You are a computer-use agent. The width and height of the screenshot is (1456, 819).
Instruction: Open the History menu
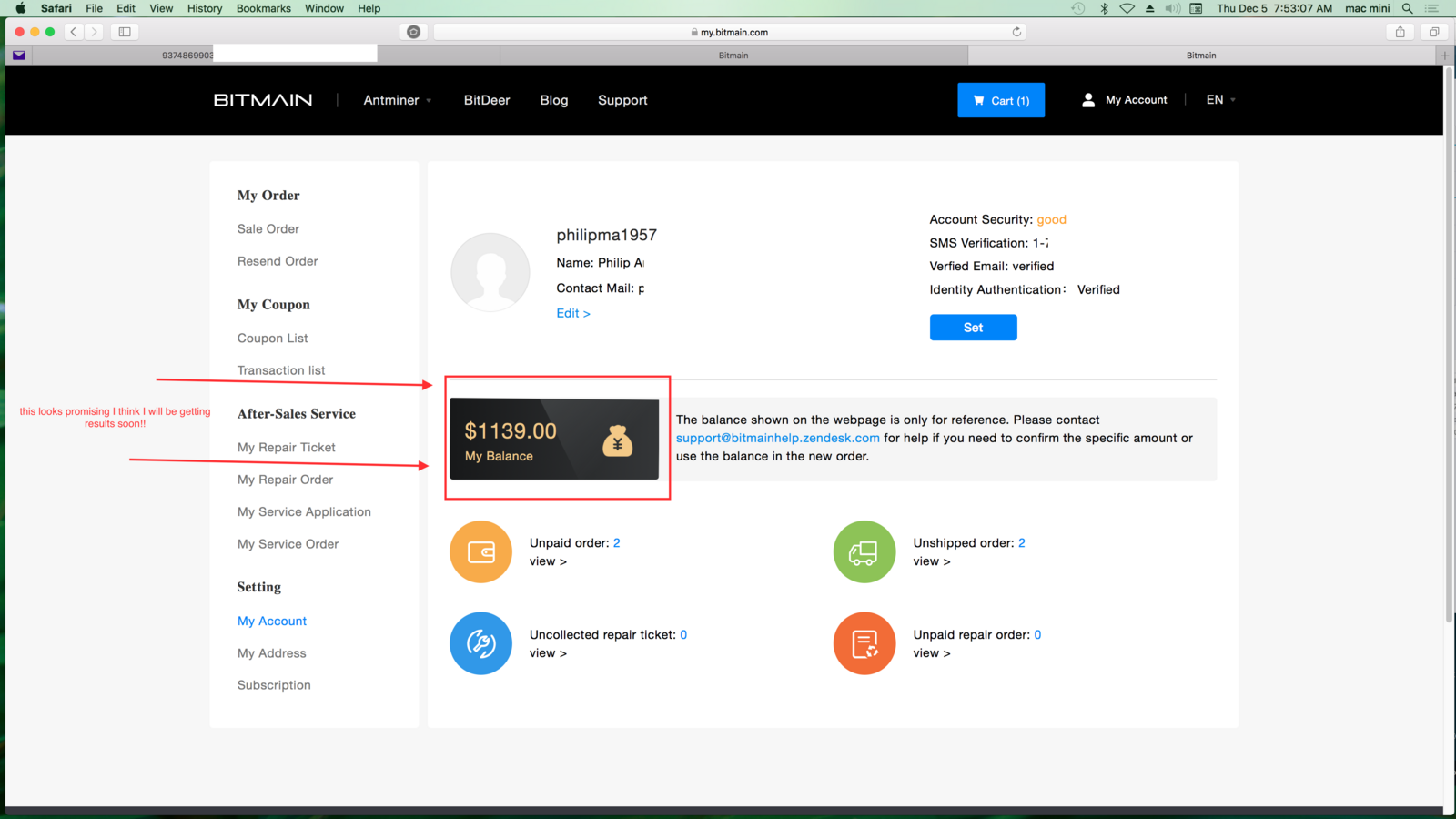point(205,8)
